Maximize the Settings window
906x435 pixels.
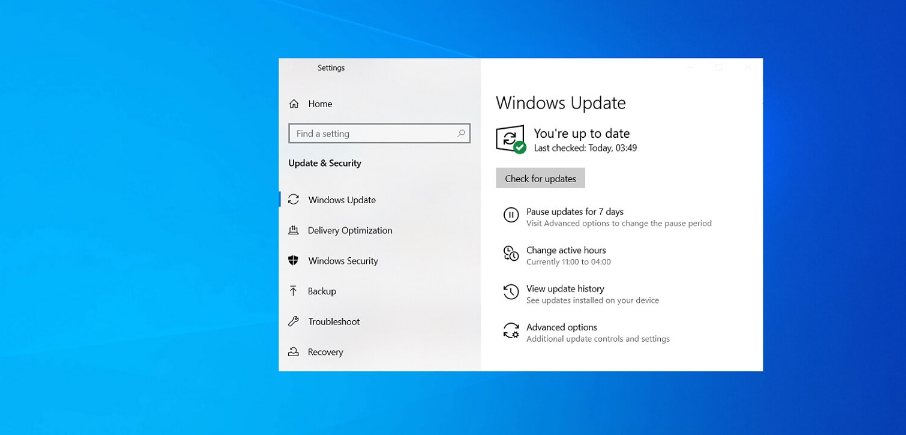coord(719,68)
